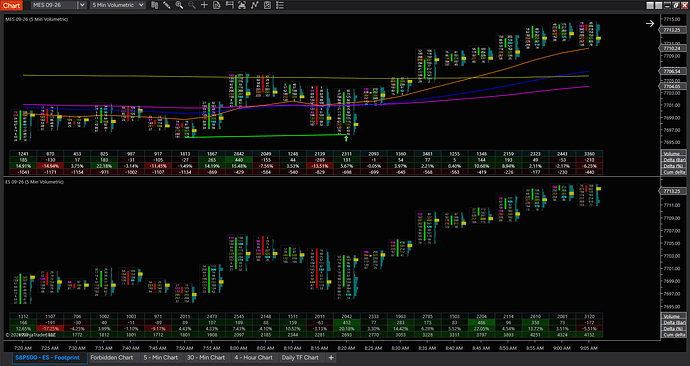The image size is (690, 366).
Task: Add a new tab with plus button
Action: coord(331,358)
